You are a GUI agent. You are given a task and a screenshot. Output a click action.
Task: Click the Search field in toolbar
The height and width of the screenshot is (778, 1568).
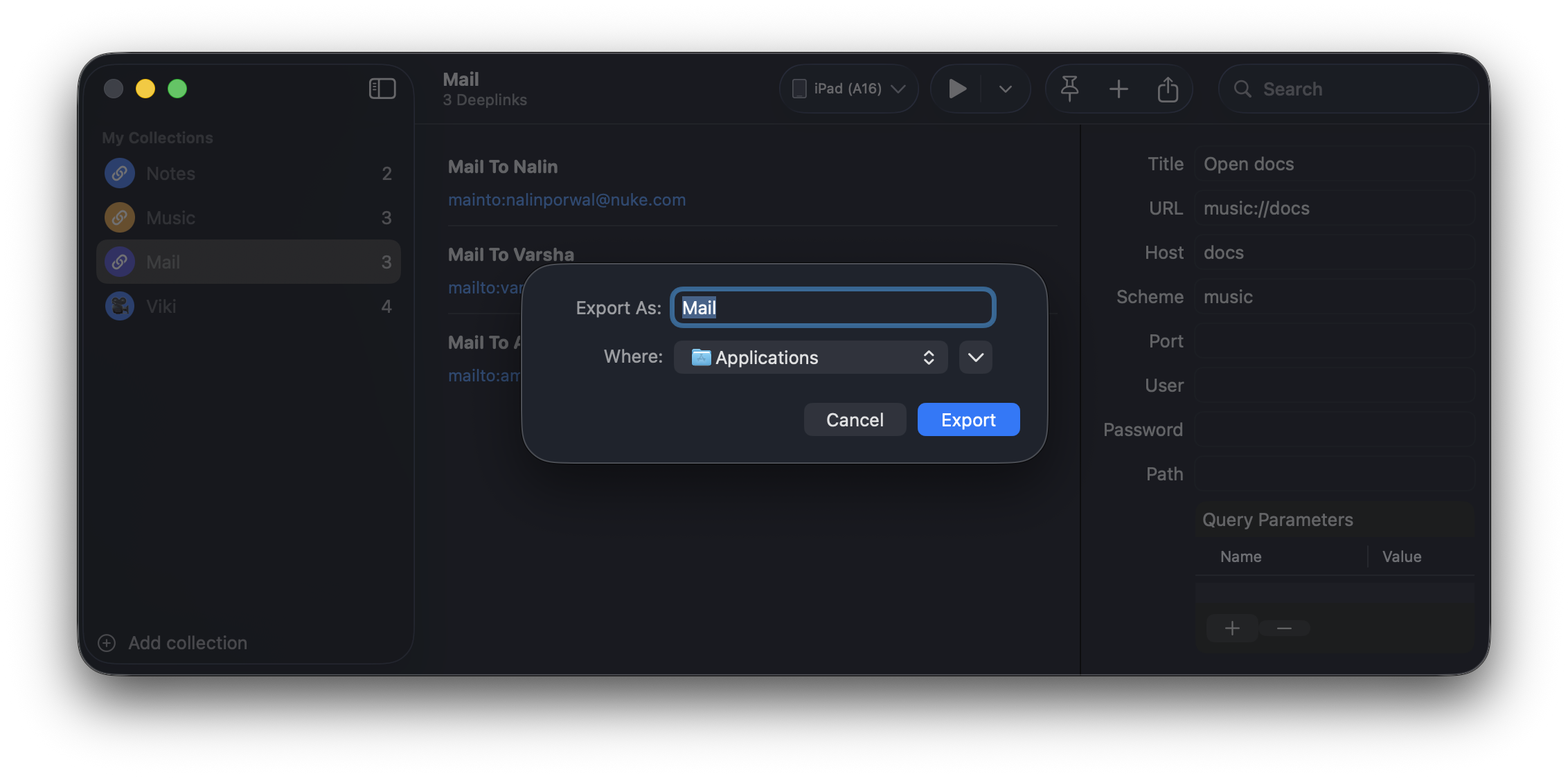click(x=1348, y=89)
